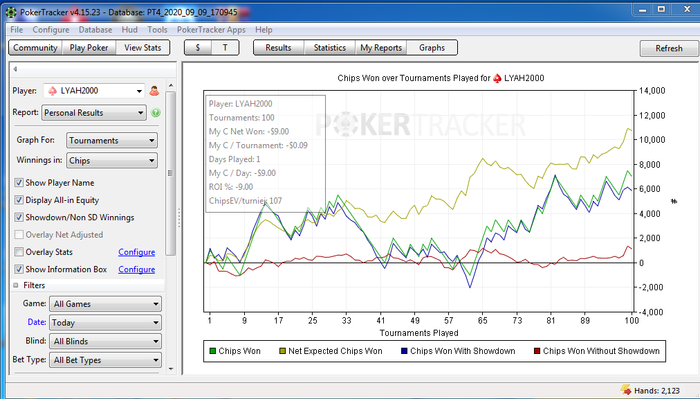Uncheck Show Player Name
This screenshot has width=700, height=399.
coord(19,183)
